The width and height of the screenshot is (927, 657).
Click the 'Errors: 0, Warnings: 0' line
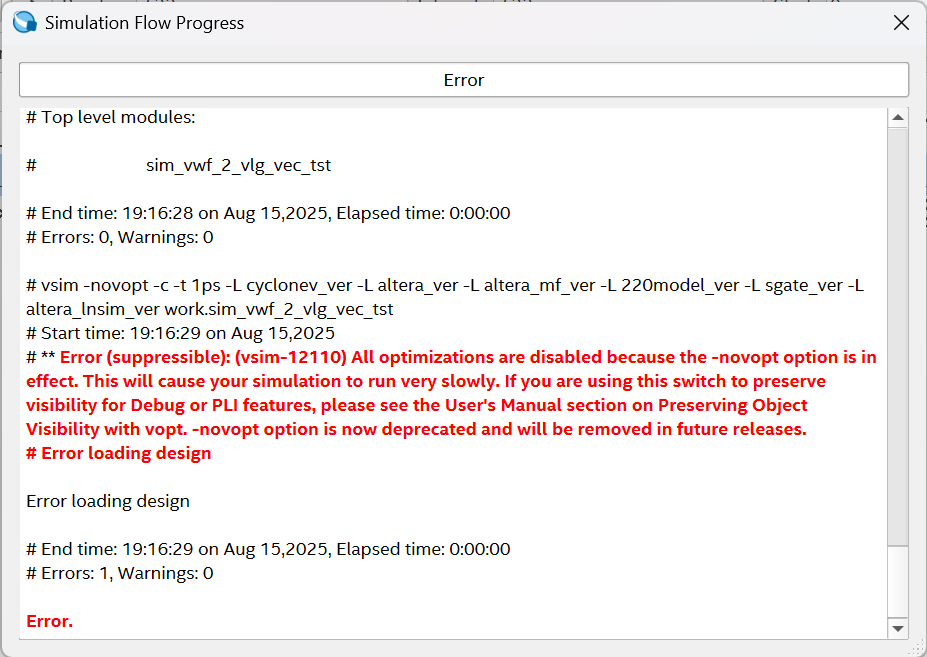point(120,237)
